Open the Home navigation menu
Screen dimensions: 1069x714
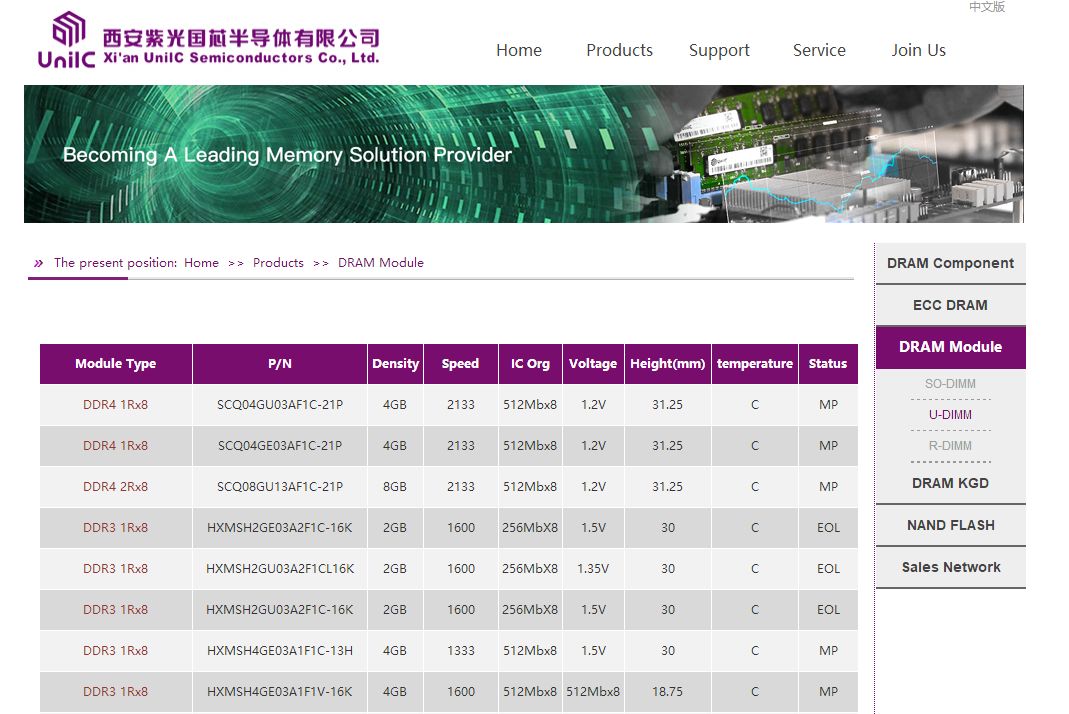(x=518, y=50)
